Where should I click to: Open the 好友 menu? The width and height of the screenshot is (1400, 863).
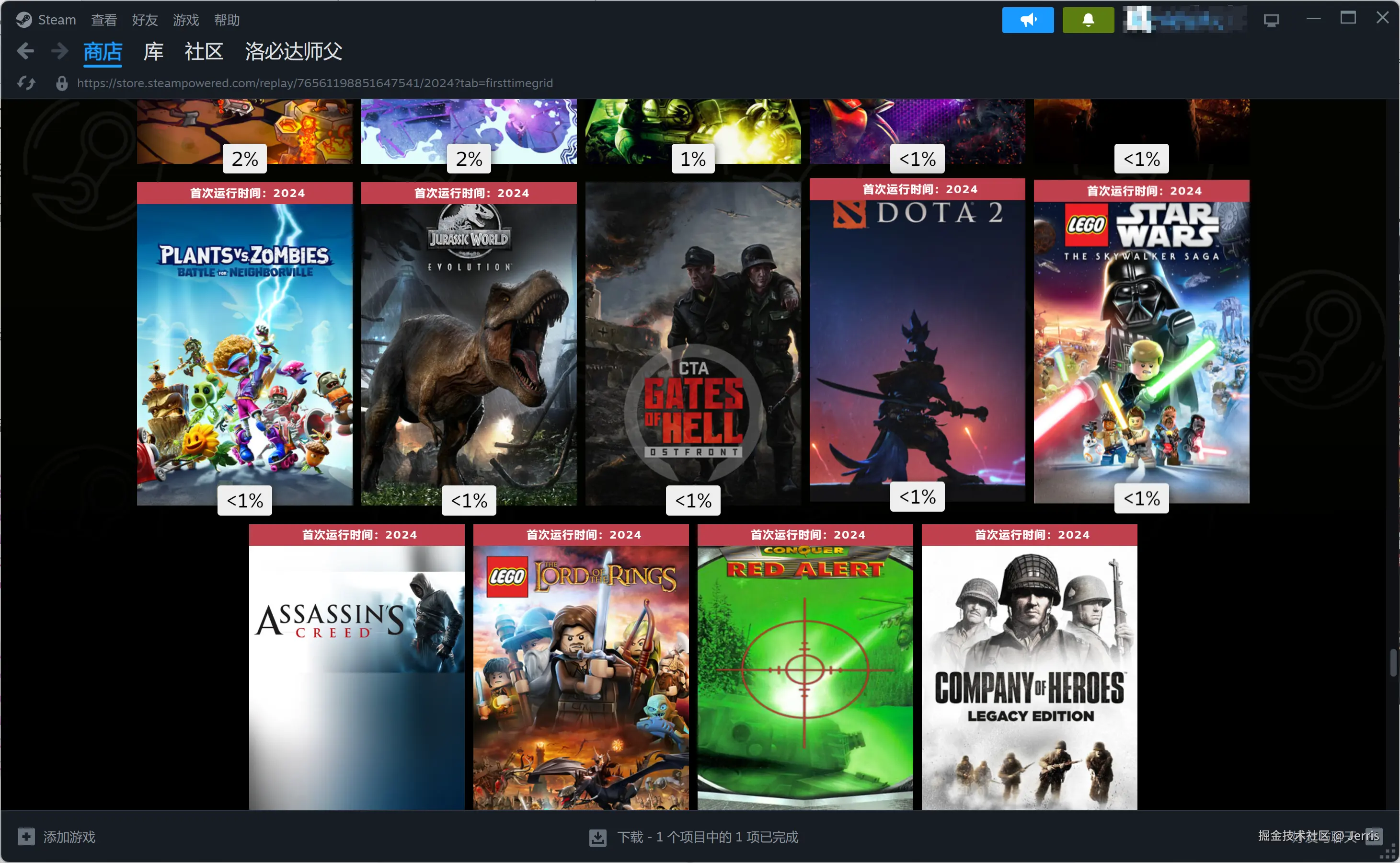point(145,20)
